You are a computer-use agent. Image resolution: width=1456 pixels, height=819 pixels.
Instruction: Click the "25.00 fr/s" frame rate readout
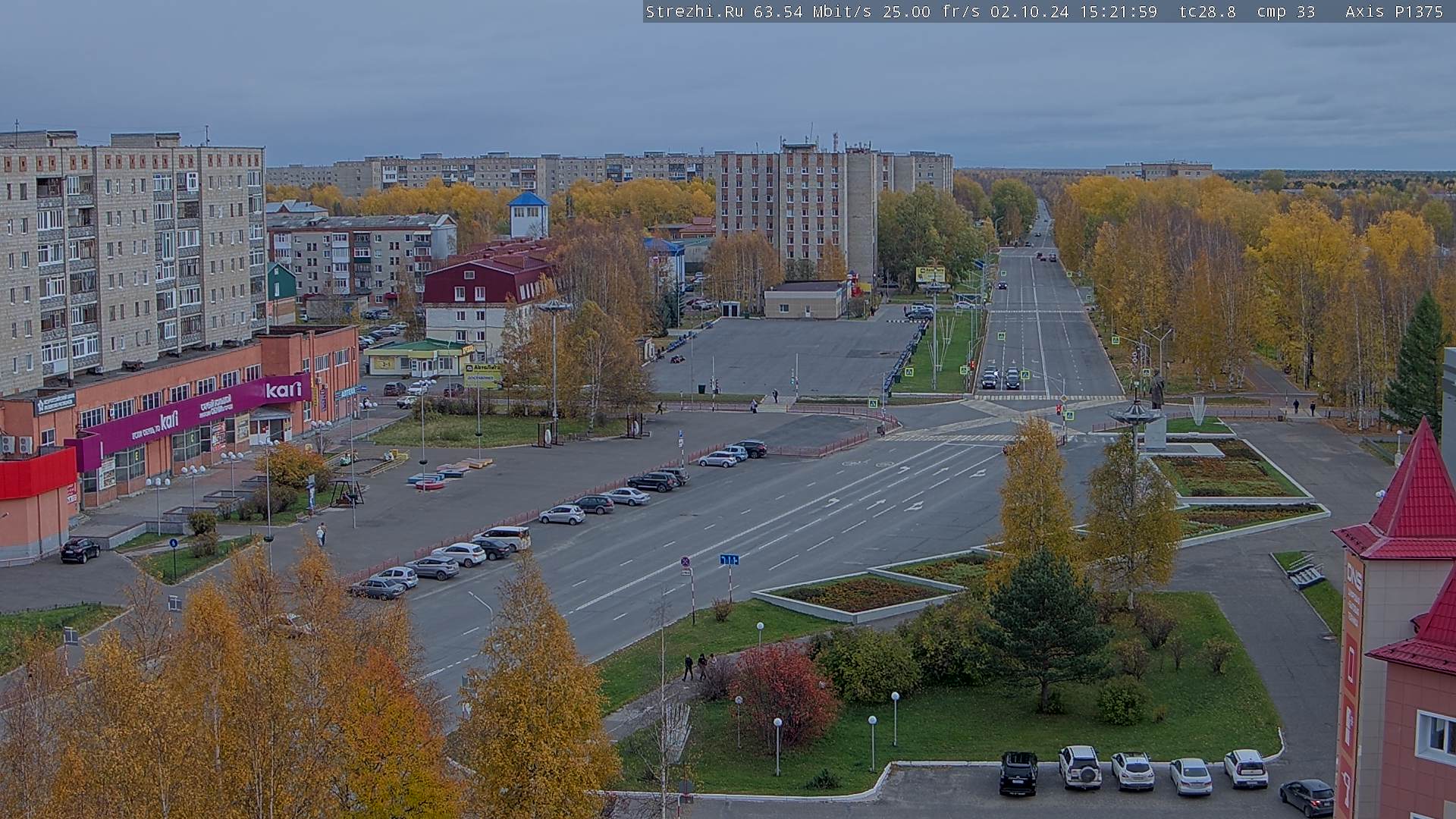[930, 11]
